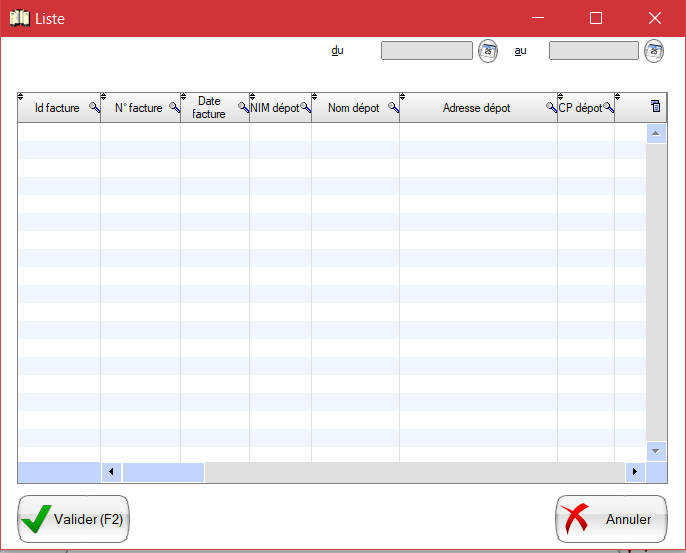Click the search magnifier in NIM dépot column
This screenshot has height=553, width=686.
305,107
